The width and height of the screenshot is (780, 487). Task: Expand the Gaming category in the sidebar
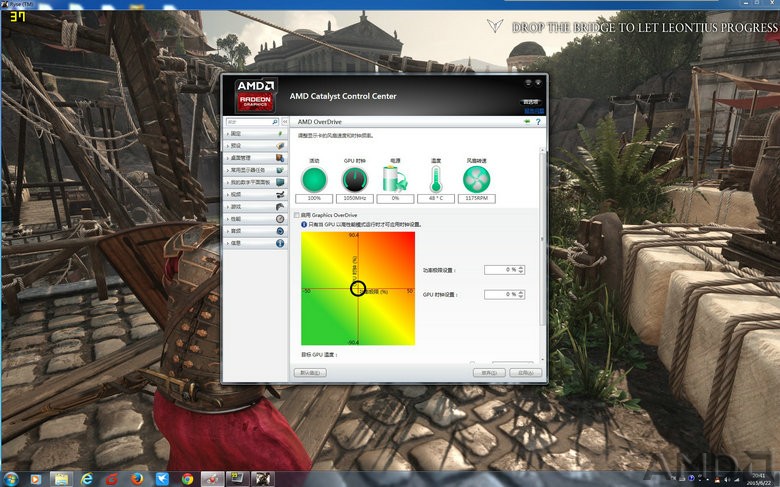pyautogui.click(x=256, y=206)
